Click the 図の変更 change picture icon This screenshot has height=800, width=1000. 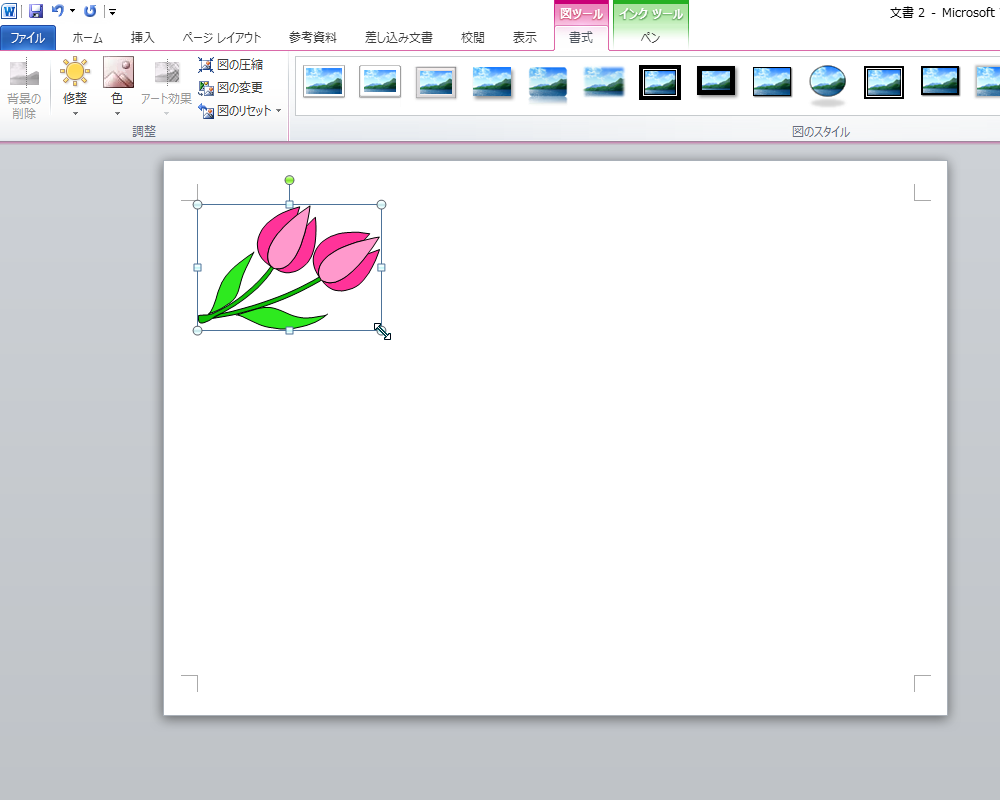(206, 88)
